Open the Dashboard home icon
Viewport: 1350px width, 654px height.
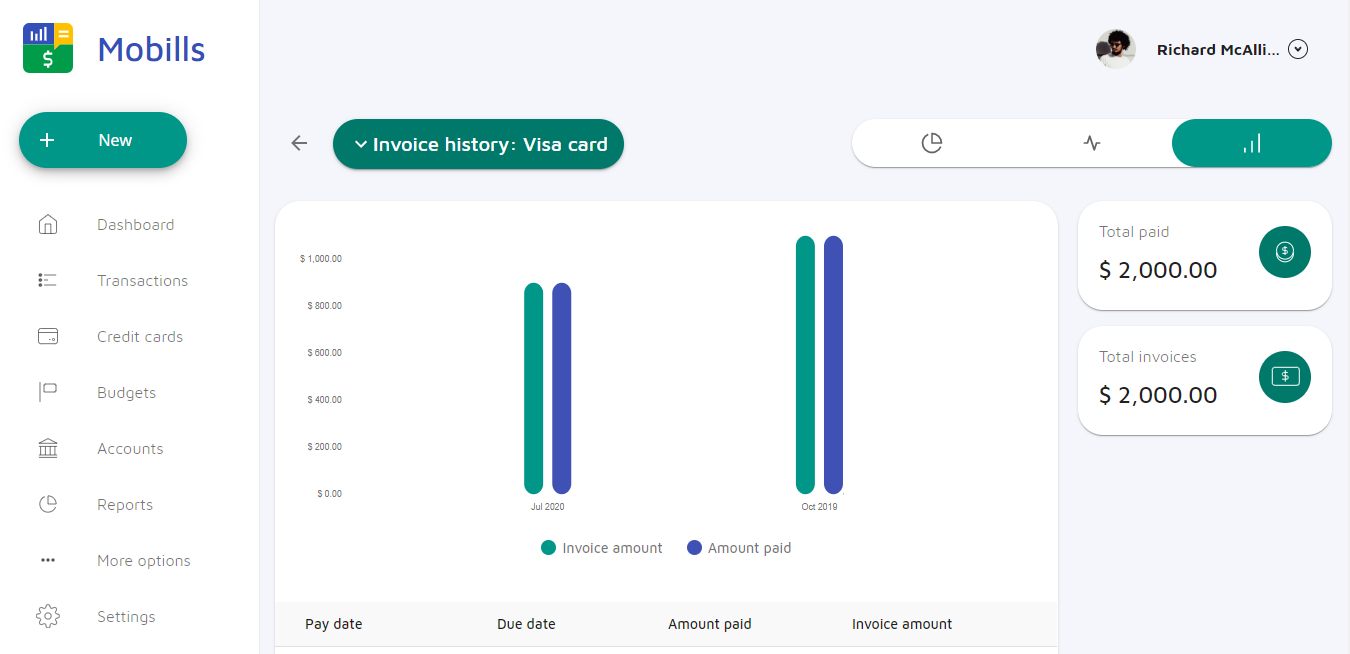point(48,224)
